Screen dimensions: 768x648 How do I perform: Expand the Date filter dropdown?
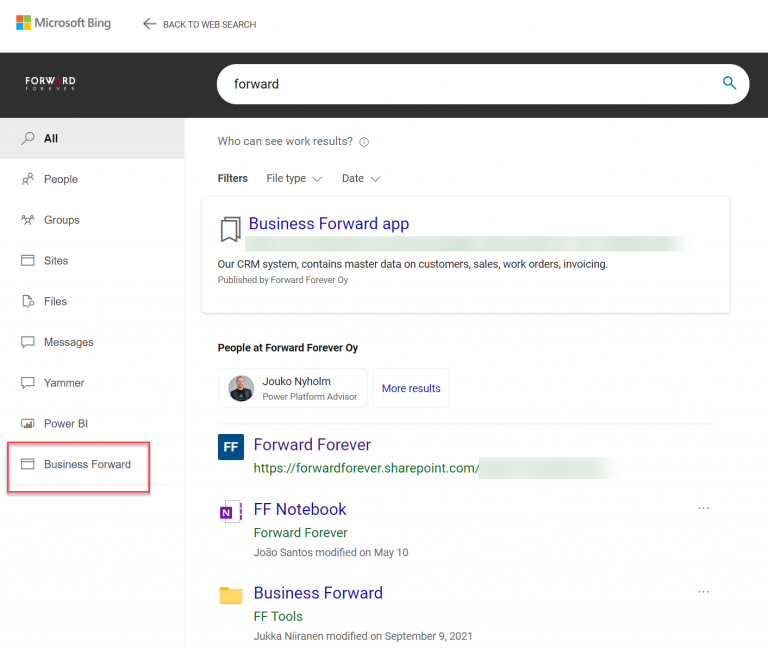coord(361,178)
